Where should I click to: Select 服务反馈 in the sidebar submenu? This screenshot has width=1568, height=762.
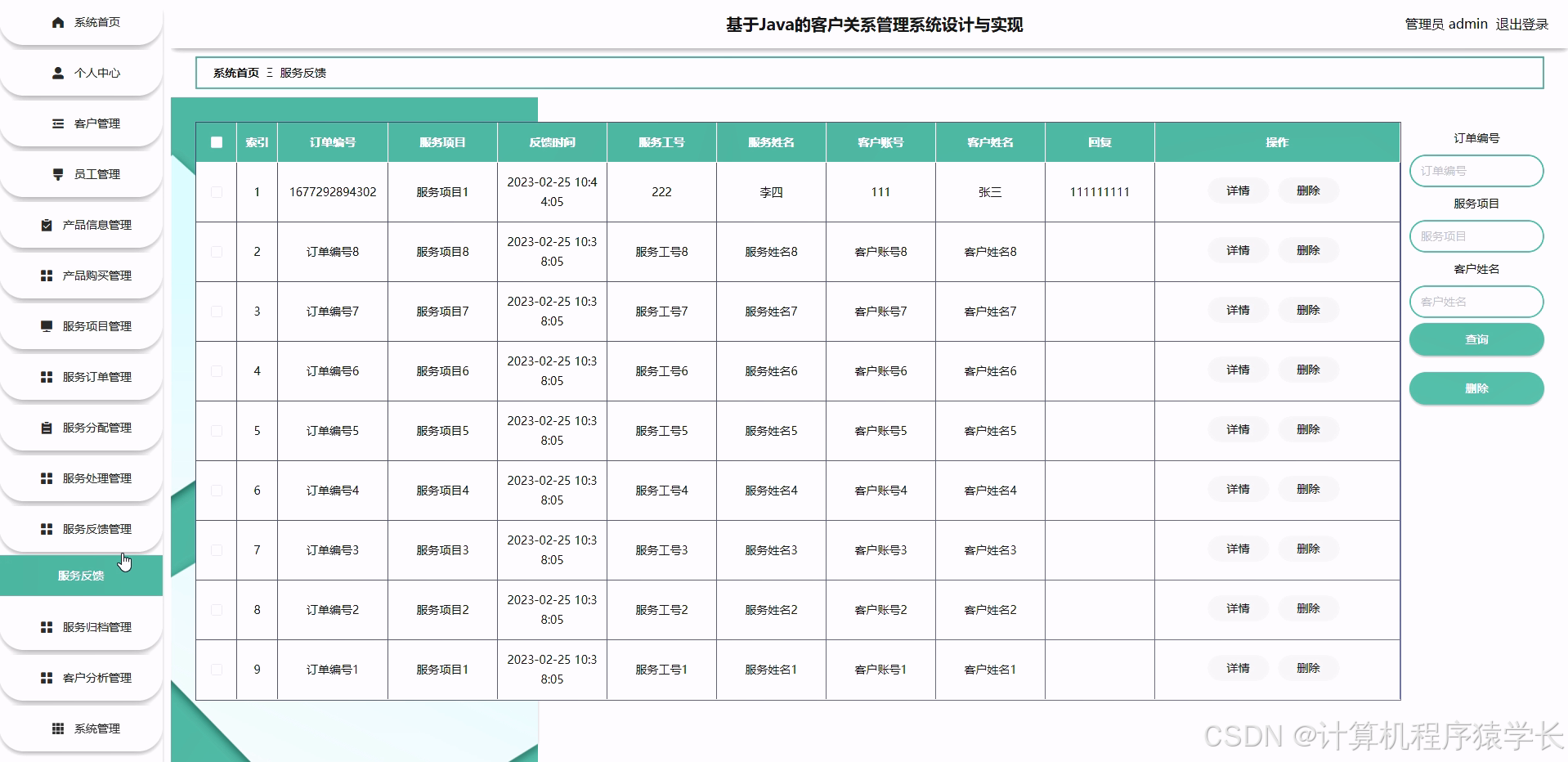tap(82, 576)
